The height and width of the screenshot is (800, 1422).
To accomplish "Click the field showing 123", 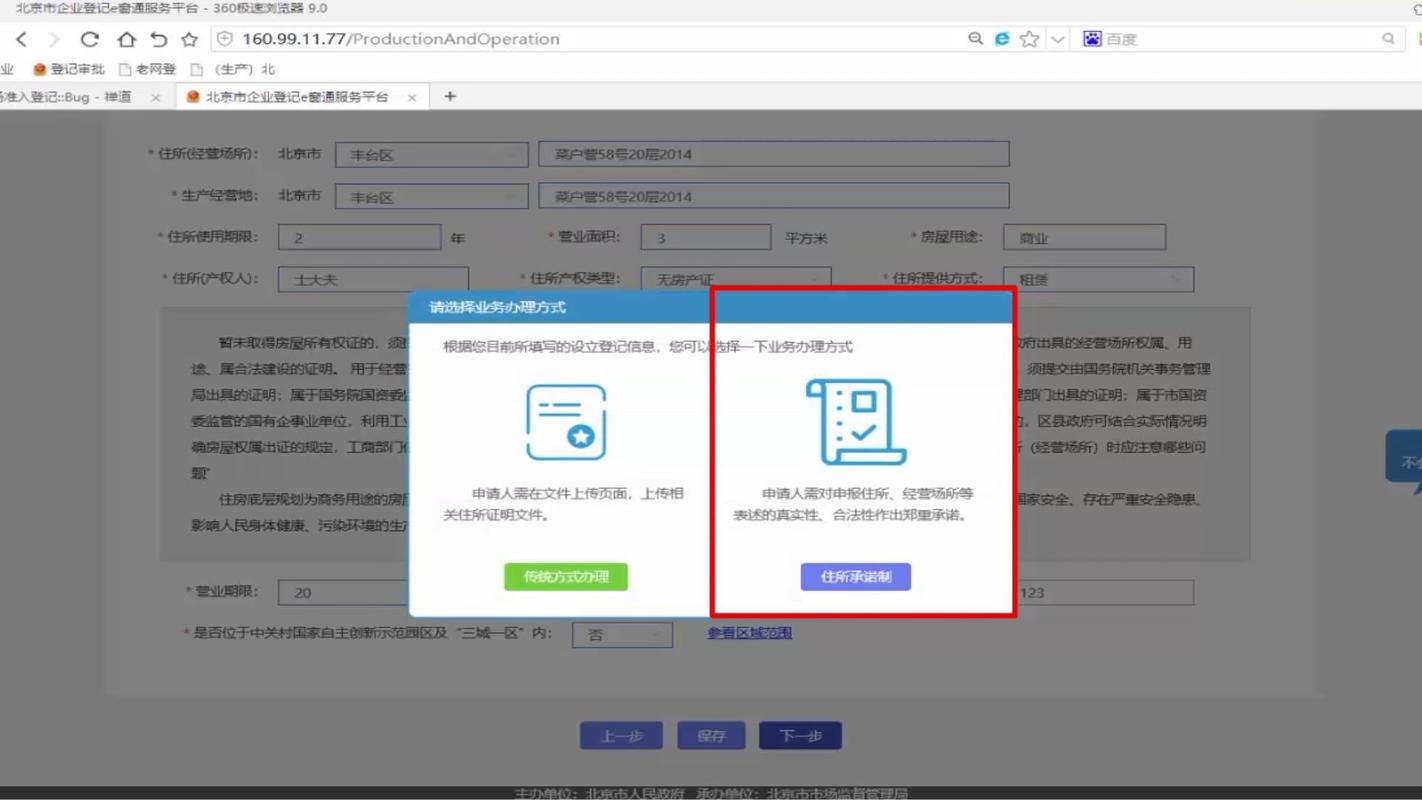I will (1104, 592).
